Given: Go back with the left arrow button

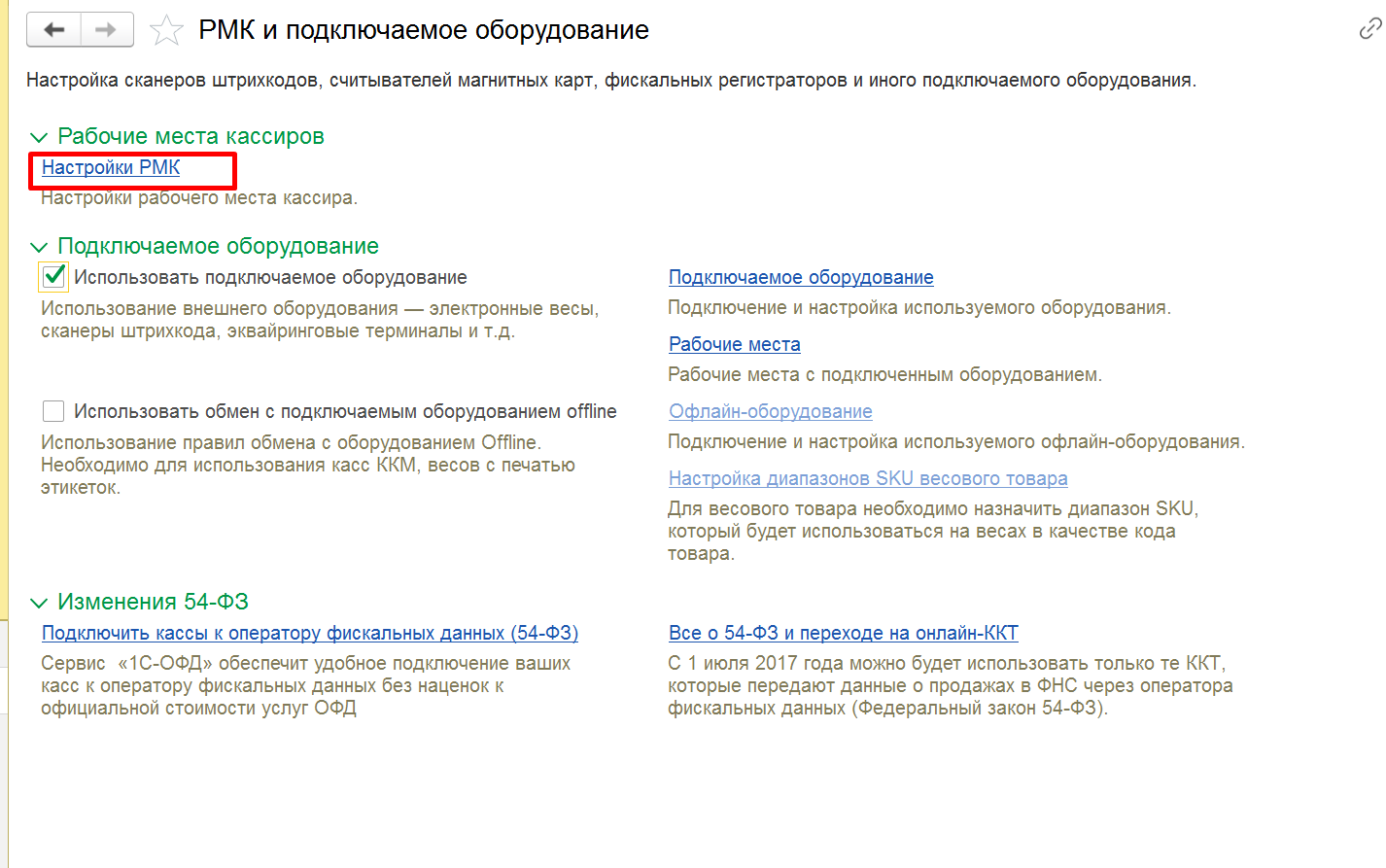Looking at the screenshot, I should [x=54, y=30].
